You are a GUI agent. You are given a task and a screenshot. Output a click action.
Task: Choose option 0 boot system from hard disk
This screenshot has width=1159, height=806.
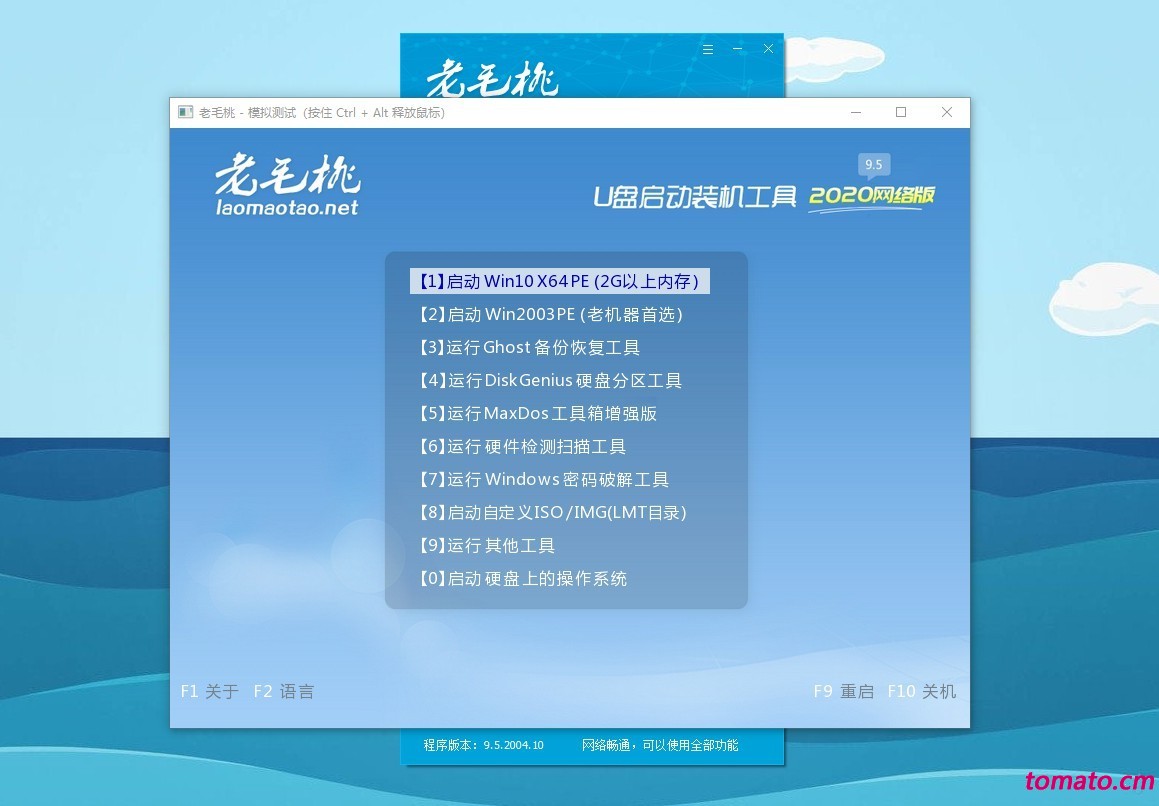tap(523, 578)
